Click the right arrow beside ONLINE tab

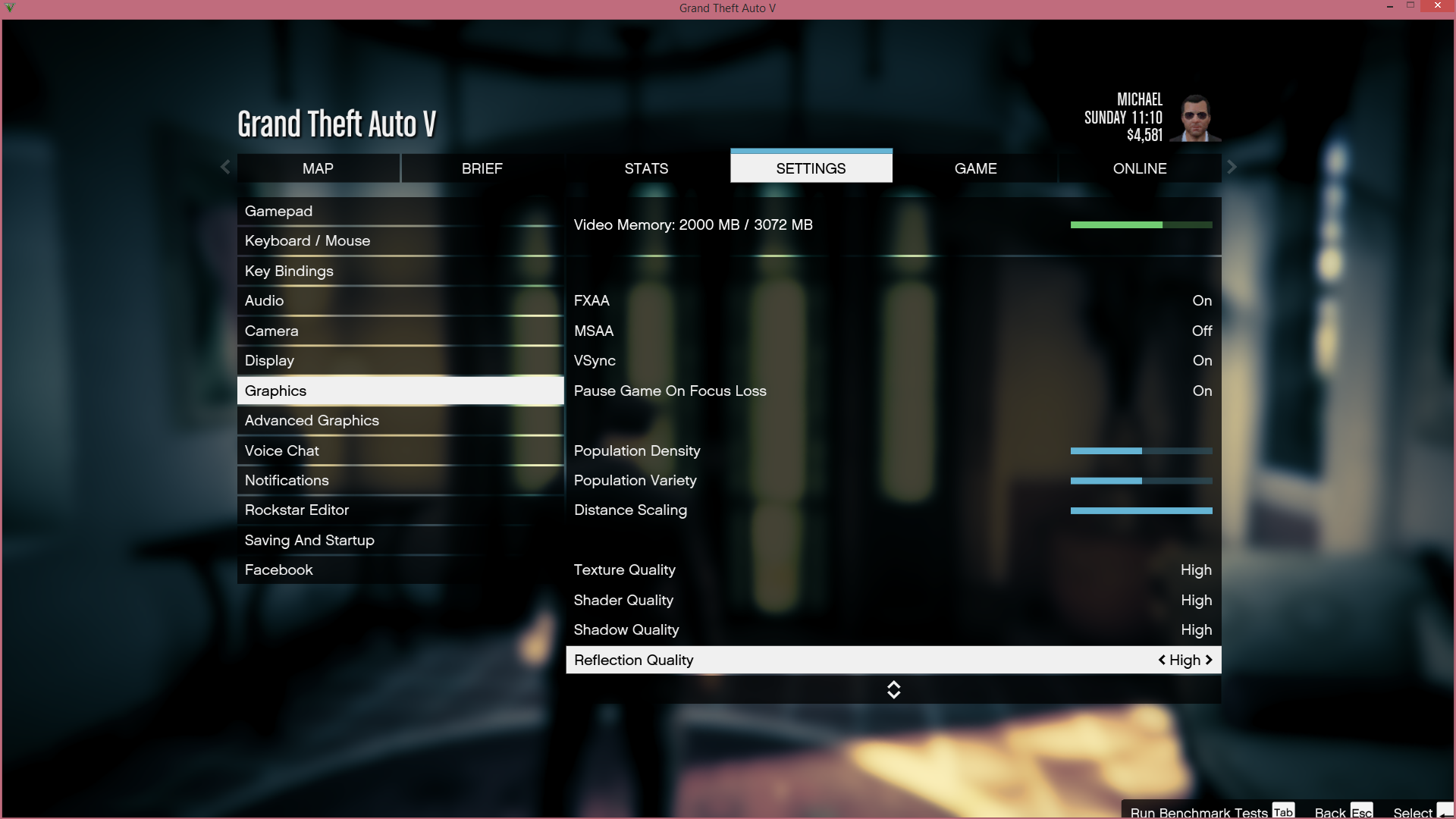point(1232,167)
